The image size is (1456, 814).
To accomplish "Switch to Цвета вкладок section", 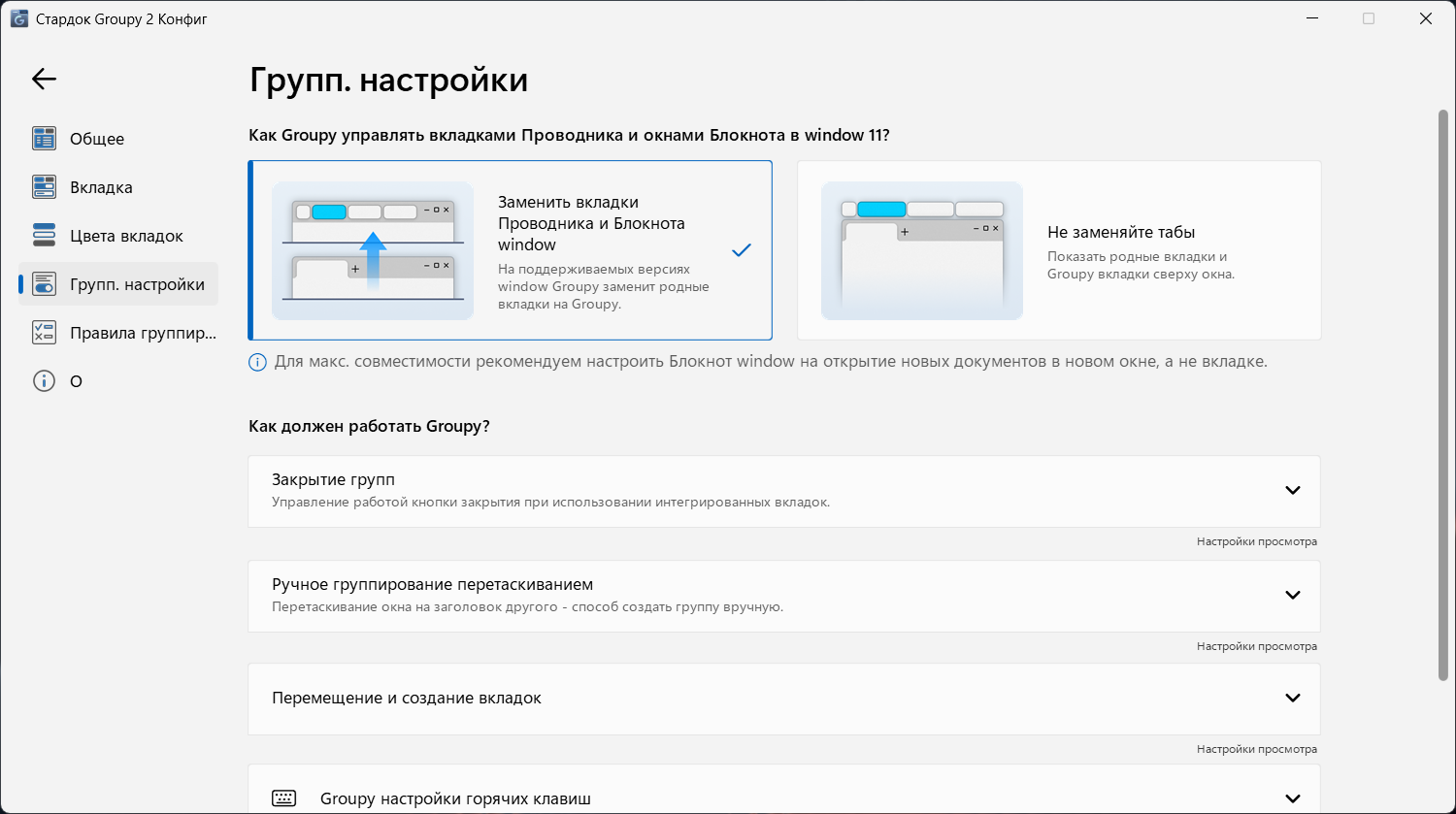I will [x=118, y=236].
